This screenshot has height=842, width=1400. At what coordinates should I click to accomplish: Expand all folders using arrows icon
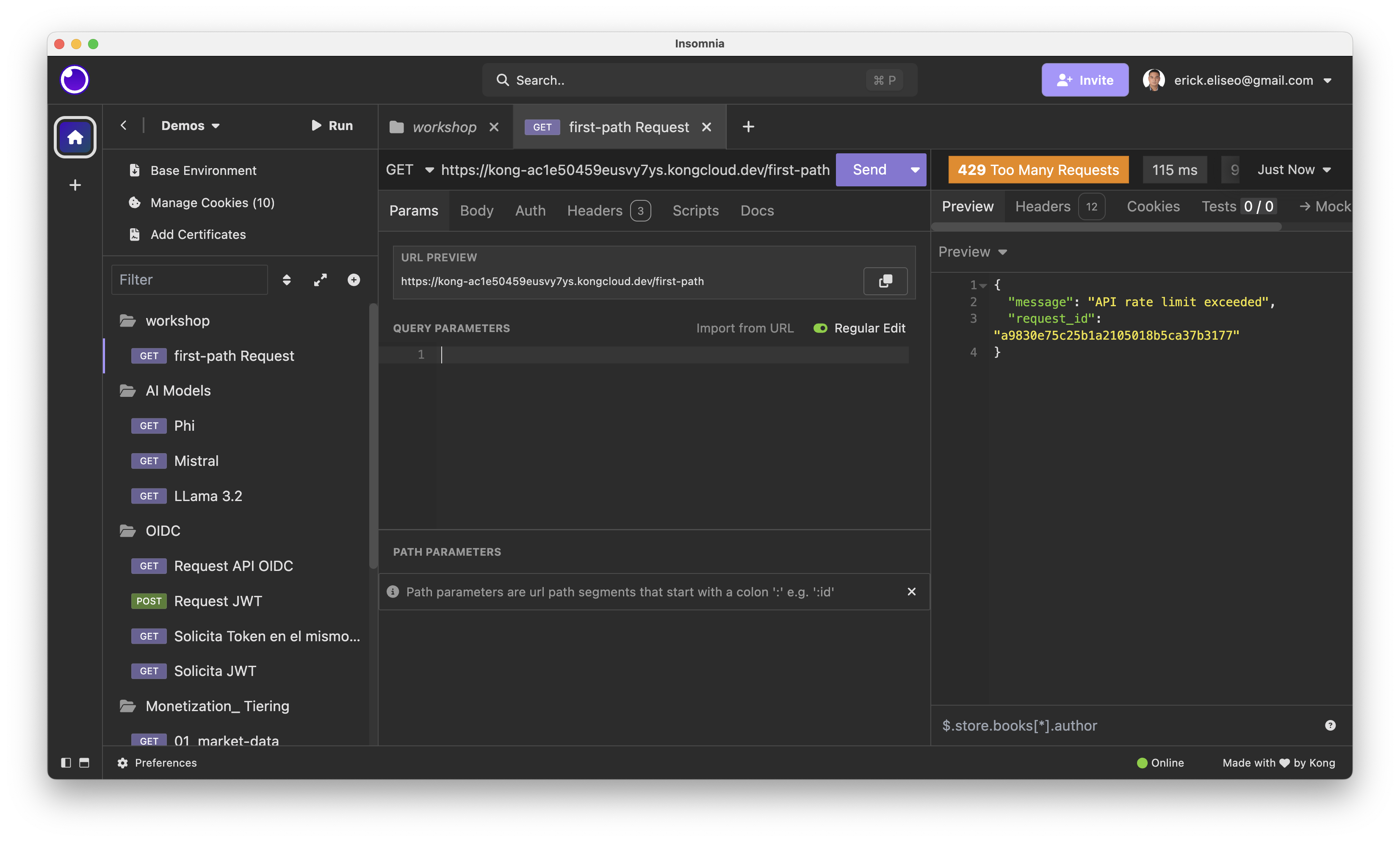(x=320, y=280)
